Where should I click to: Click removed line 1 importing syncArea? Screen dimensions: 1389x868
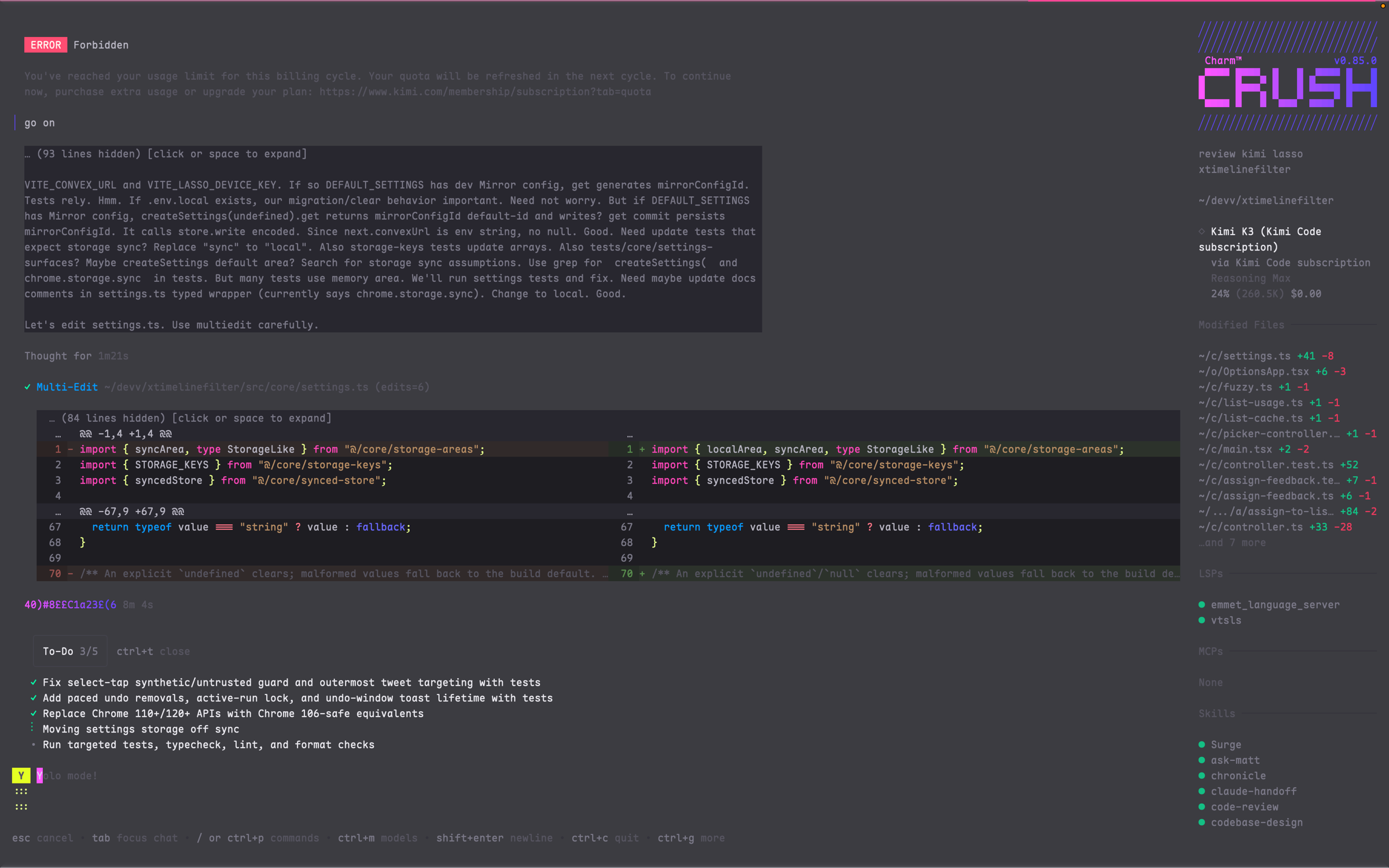tap(322, 450)
